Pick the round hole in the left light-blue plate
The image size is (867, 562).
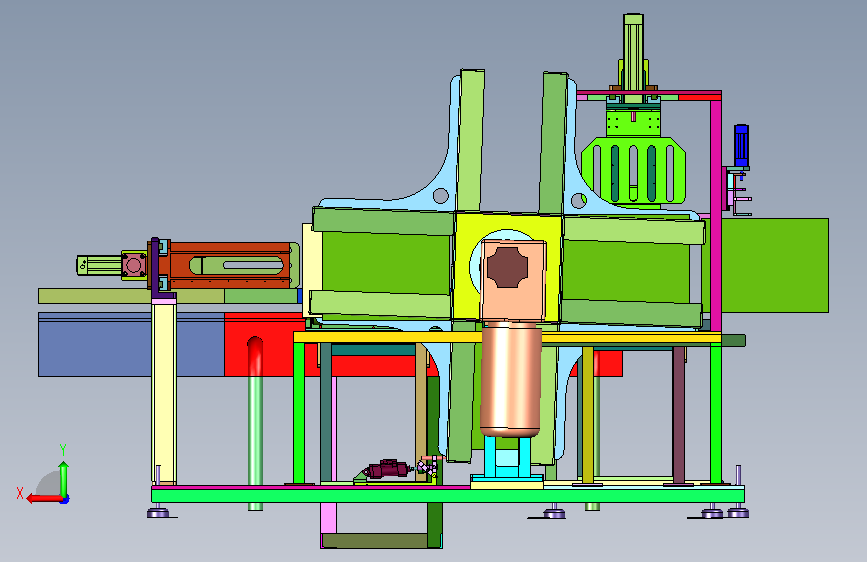tap(441, 196)
